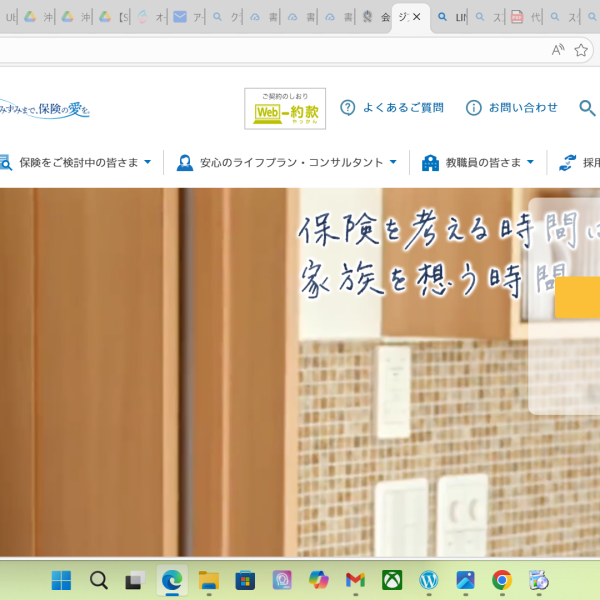Image resolution: width=600 pixels, height=600 pixels.
Task: Open Gmail from the taskbar
Action: coord(355,580)
